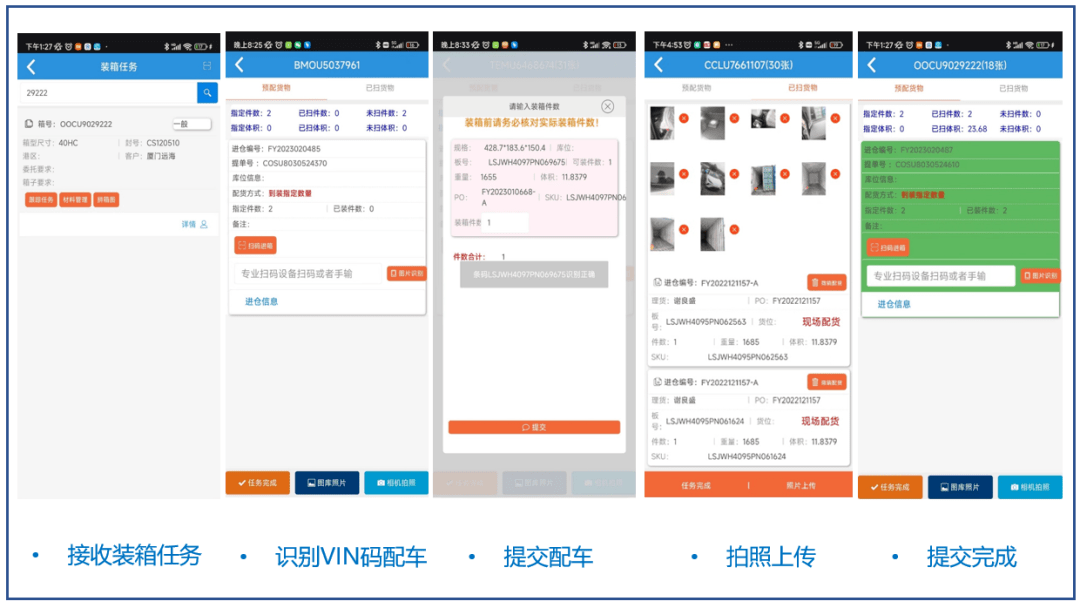Switch to 已扫货物 tab on BMOU5037961 screen
Image resolution: width=1080 pixels, height=608 pixels.
380,88
